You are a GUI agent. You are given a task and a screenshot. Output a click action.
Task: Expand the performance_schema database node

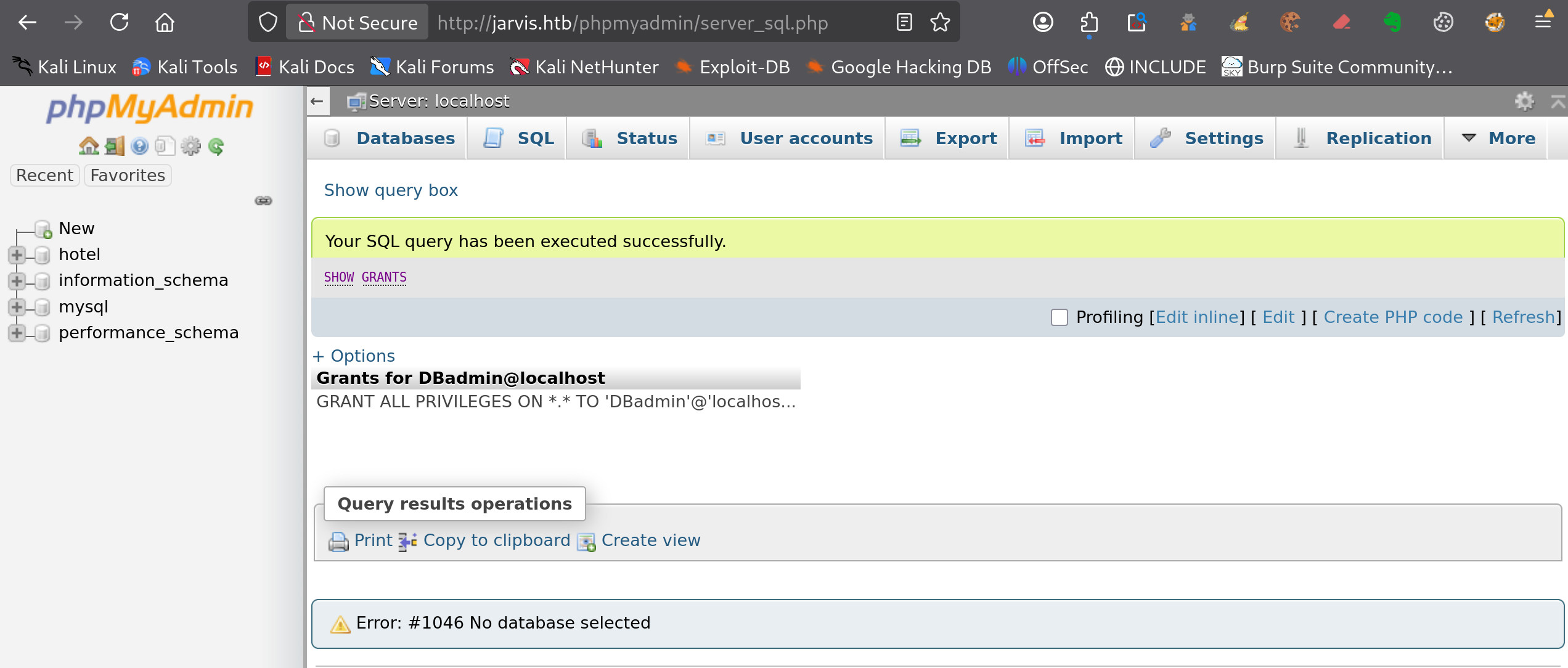[x=17, y=333]
